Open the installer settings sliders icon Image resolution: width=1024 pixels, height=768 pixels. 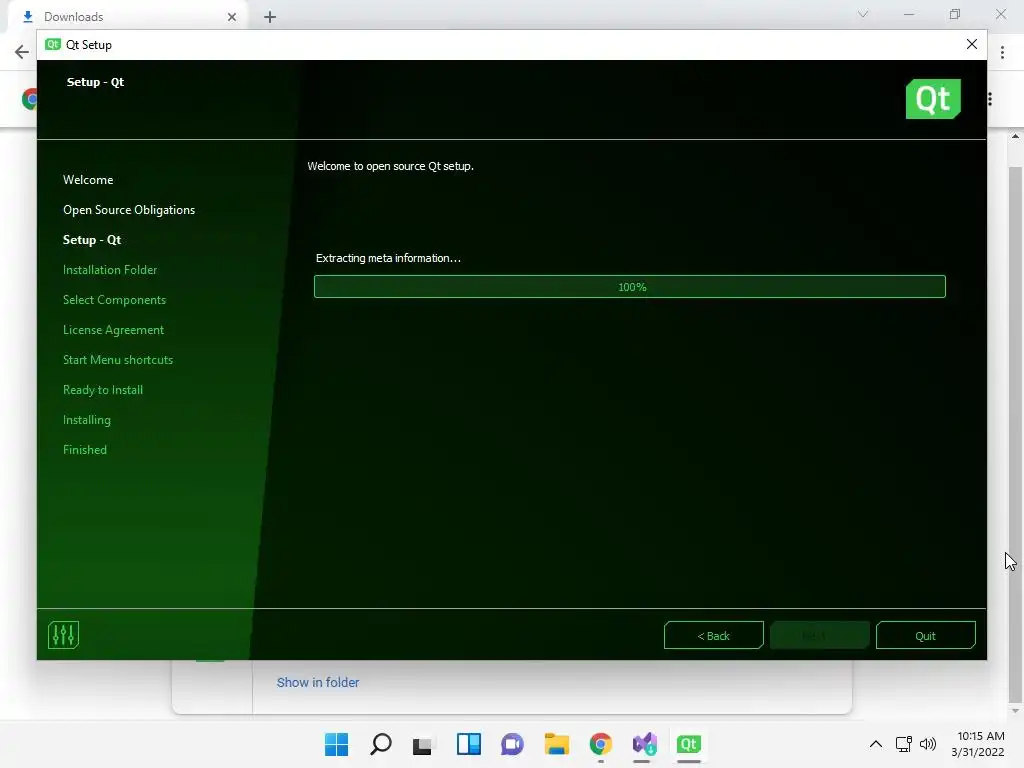(x=63, y=635)
